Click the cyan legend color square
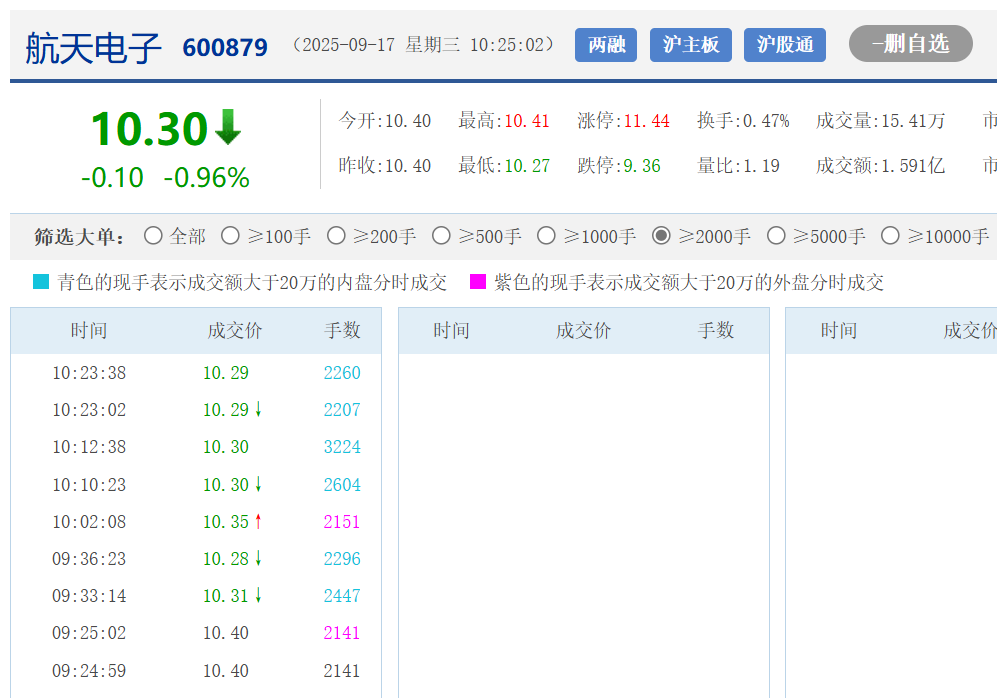 [x=41, y=282]
